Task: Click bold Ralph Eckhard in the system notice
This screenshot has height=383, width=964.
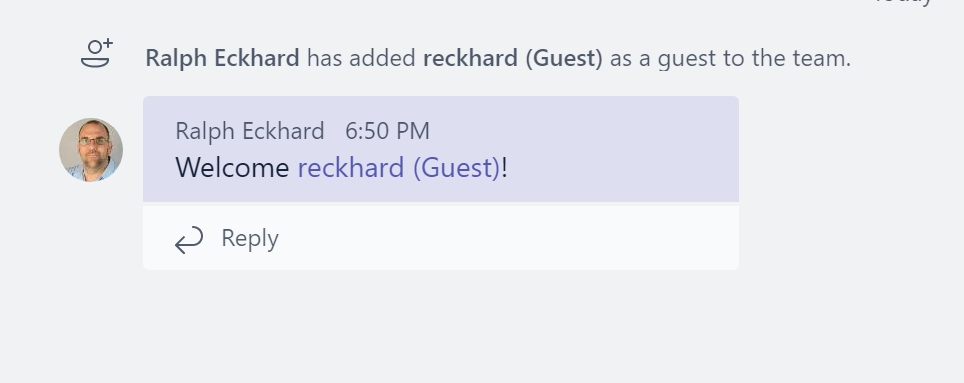Action: click(x=223, y=58)
